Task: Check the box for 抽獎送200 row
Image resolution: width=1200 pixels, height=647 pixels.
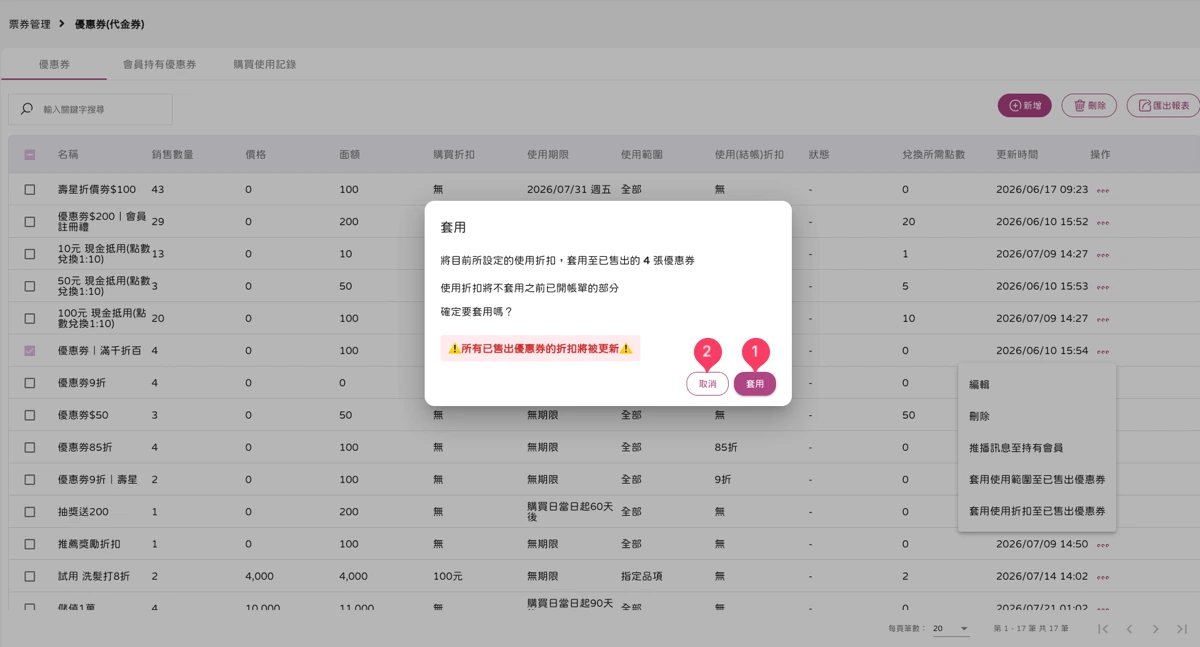Action: click(x=29, y=512)
